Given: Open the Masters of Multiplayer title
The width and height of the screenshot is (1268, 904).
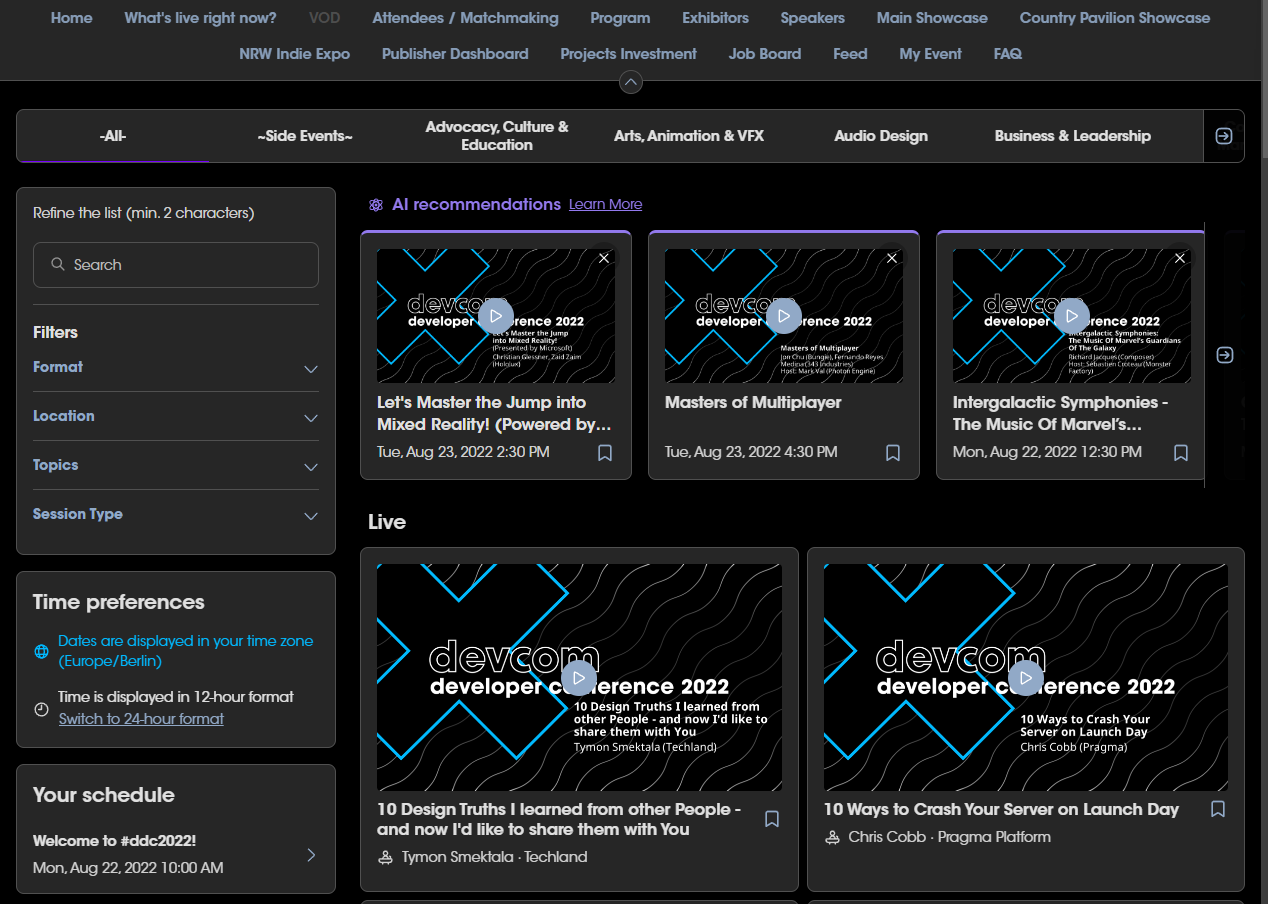Looking at the screenshot, I should [753, 403].
